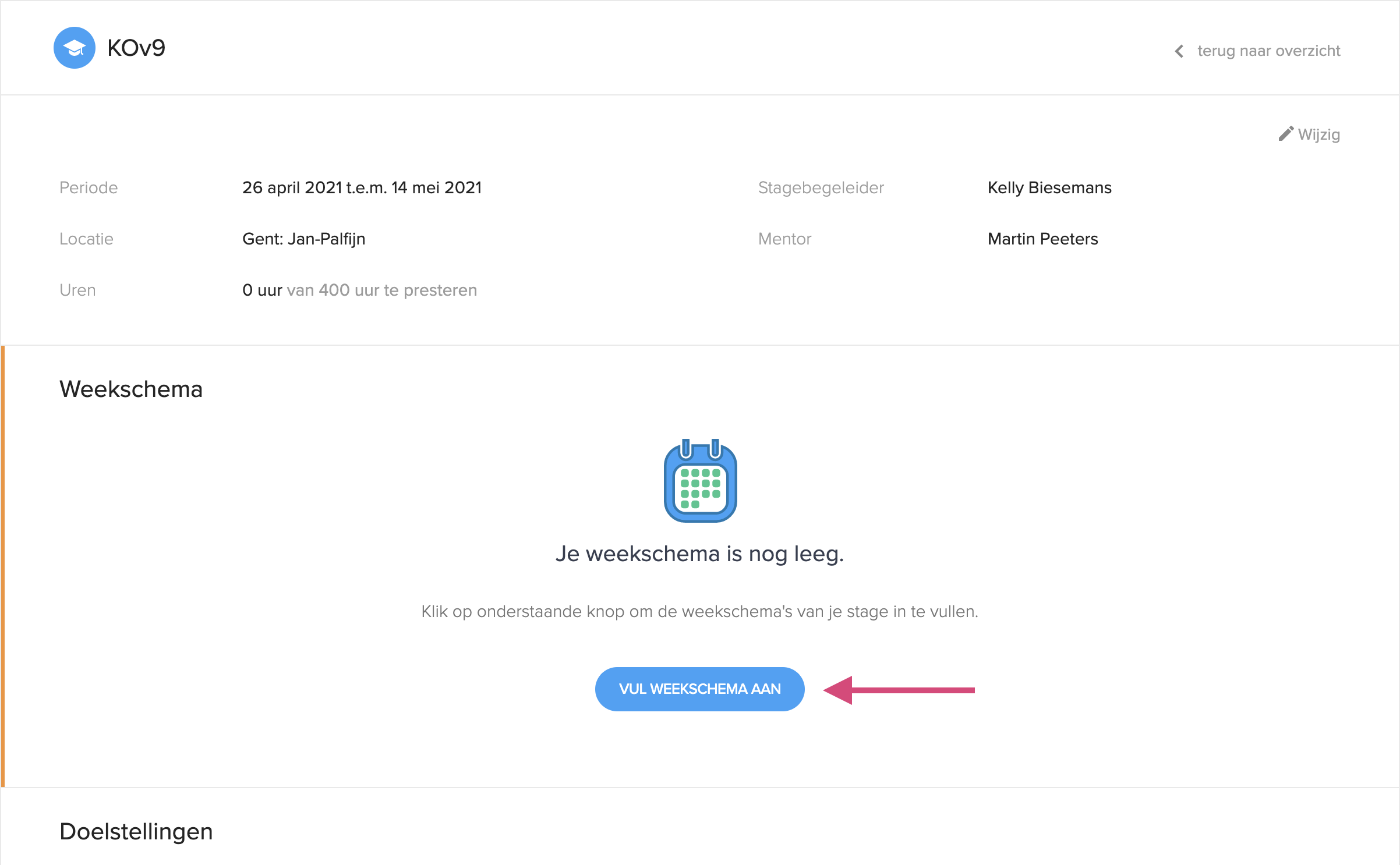Click the pencil edit icon
This screenshot has height=865, width=1400.
(x=1286, y=134)
